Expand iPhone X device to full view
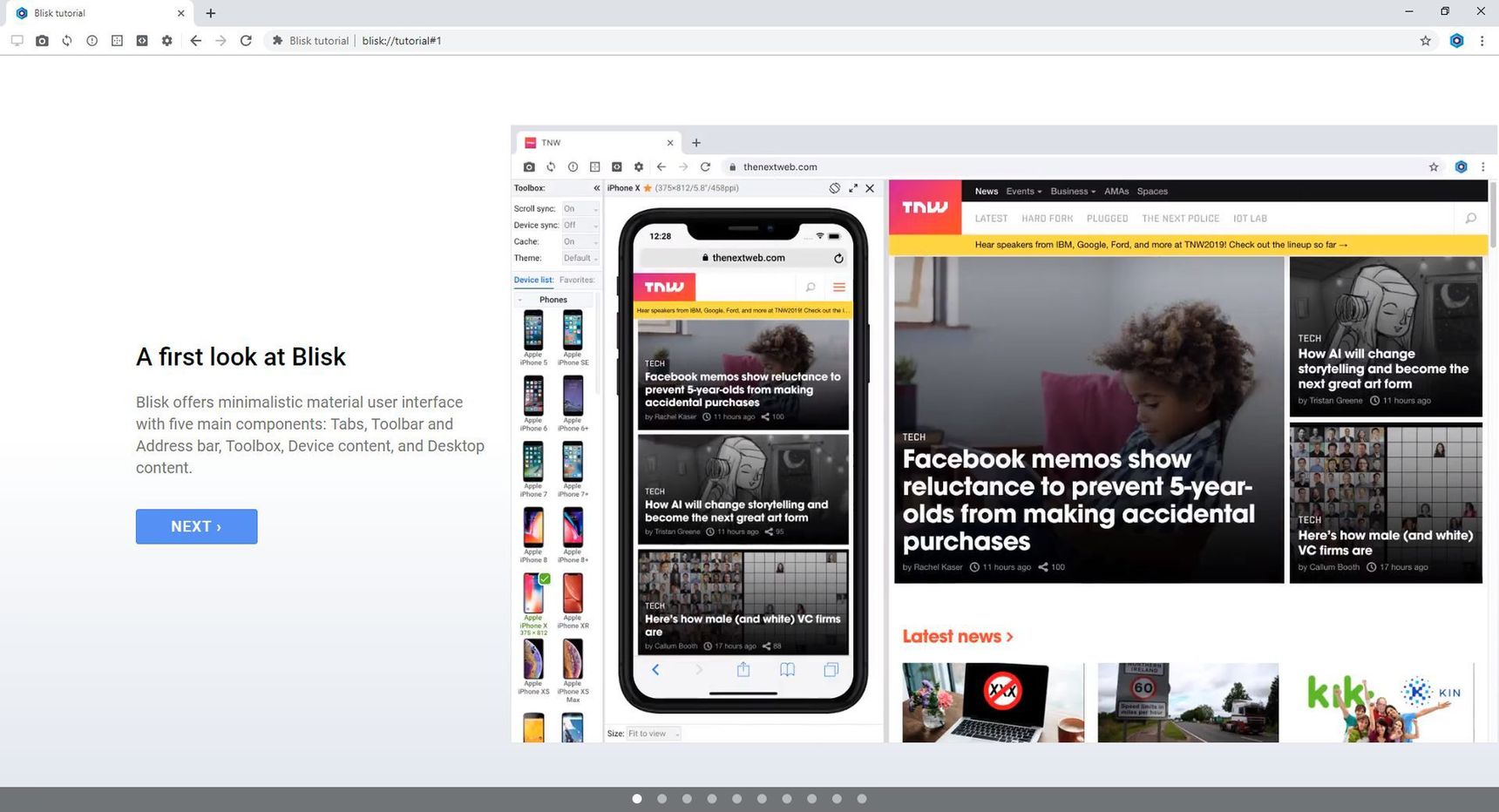 (853, 188)
